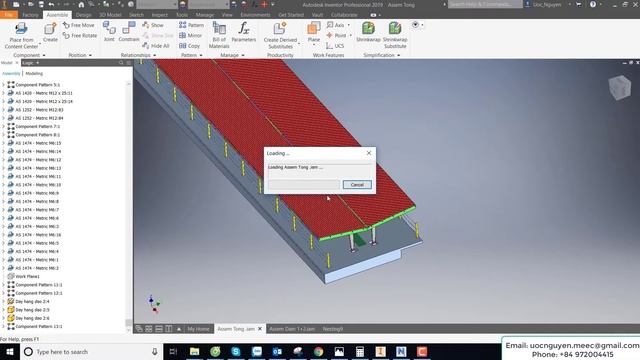Click the Plane work feature
The height and width of the screenshot is (360, 640).
313,32
